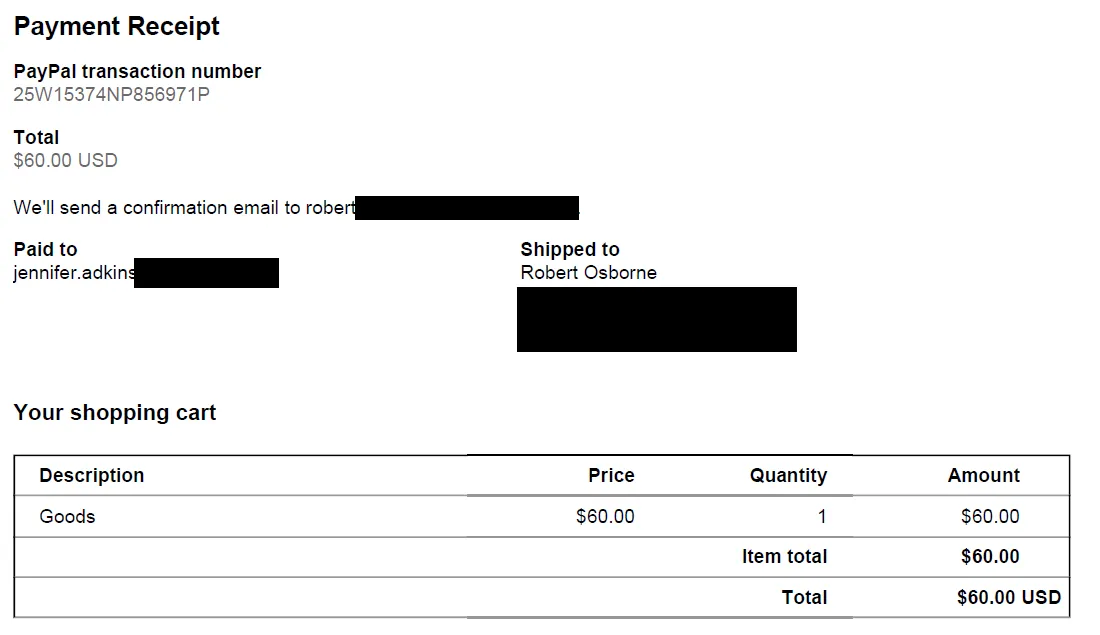Select the PayPal transaction number 25W15374NP856971P
The height and width of the screenshot is (635, 1100).
click(x=112, y=95)
